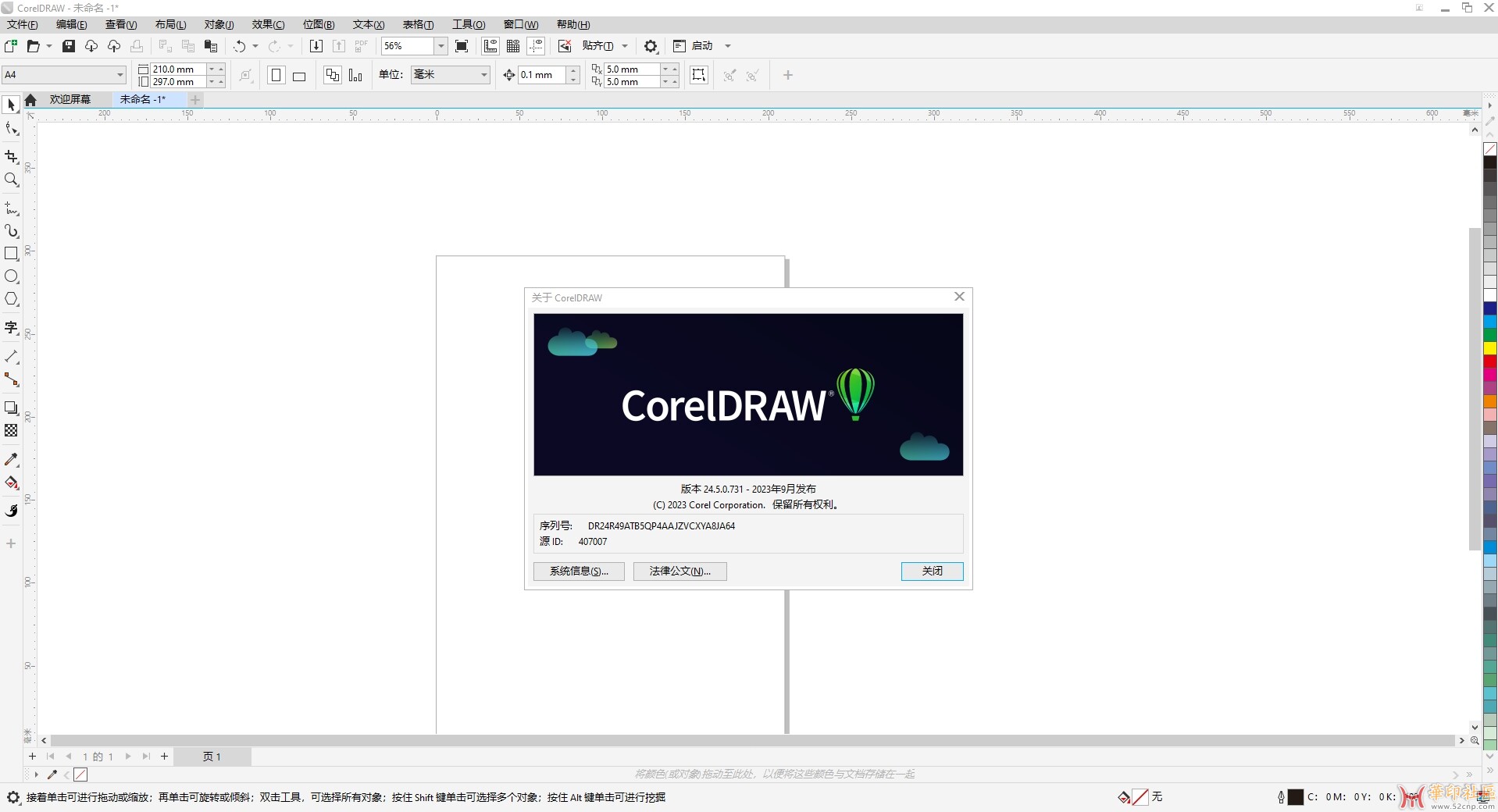Click the New document icon
The image size is (1498, 812).
(11, 46)
